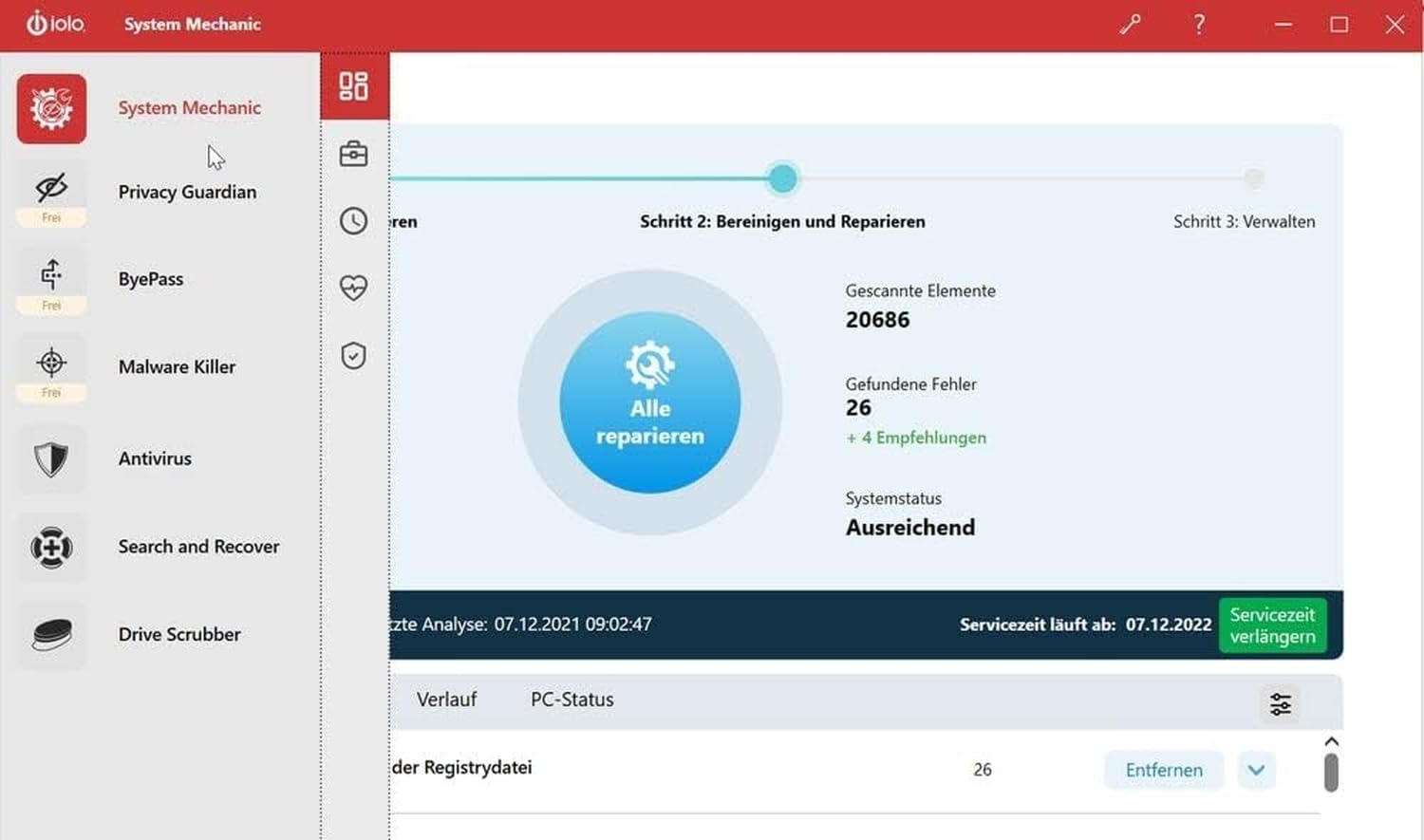Open the filter sliders icon beside PC-Status
Image resolution: width=1424 pixels, height=840 pixels.
(1281, 704)
